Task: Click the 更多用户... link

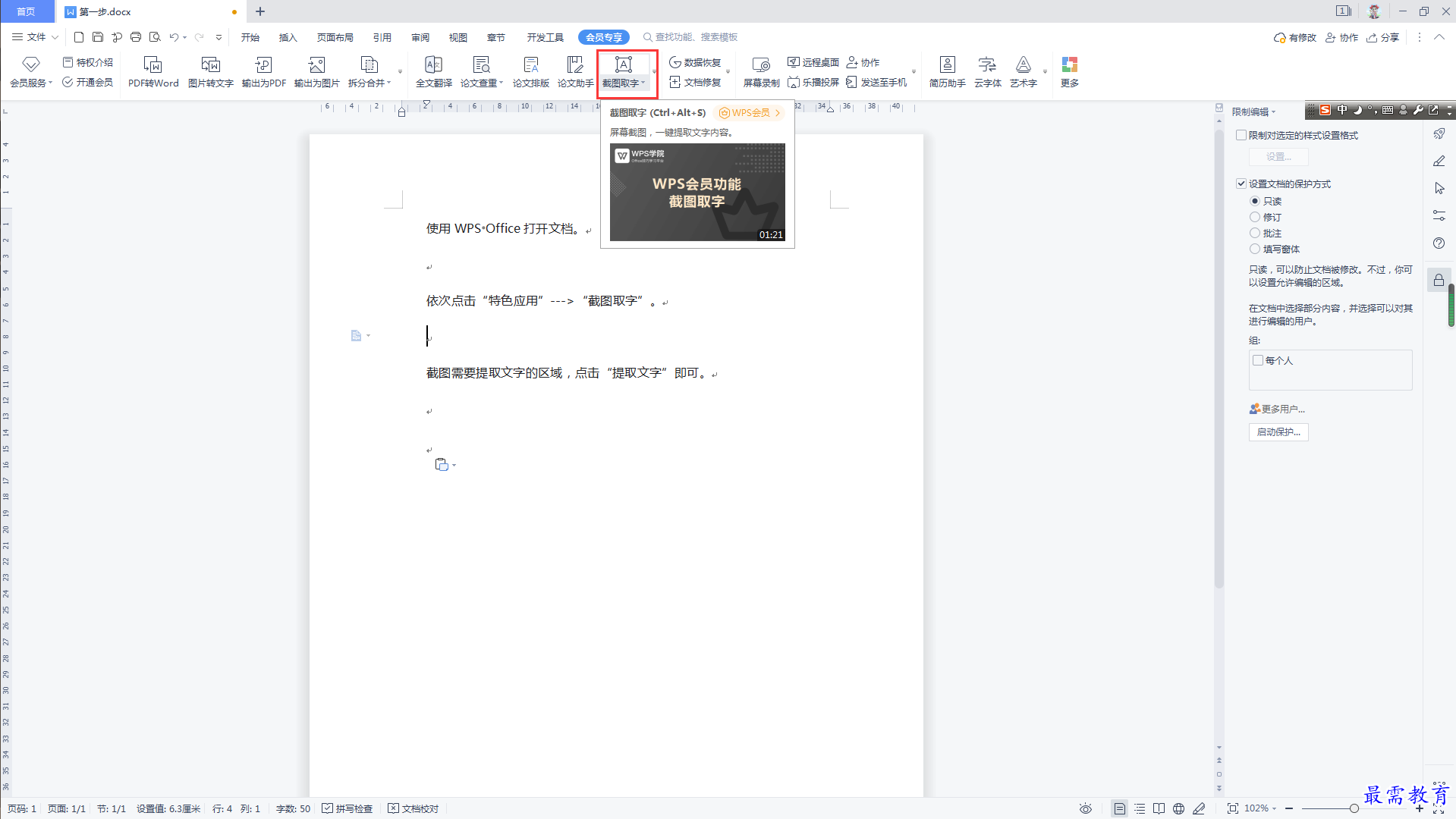Action: (1278, 409)
